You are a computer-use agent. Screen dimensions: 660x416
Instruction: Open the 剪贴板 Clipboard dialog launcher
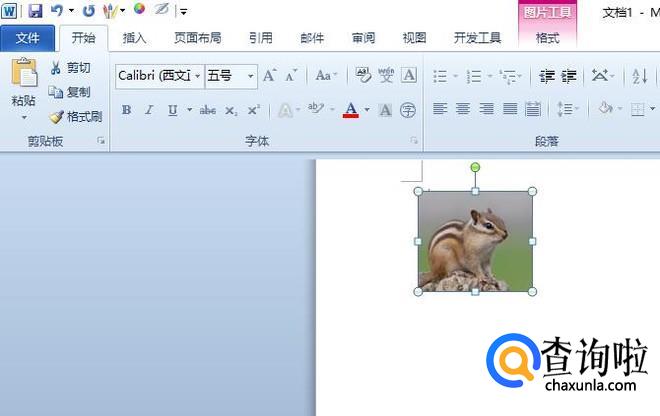click(x=101, y=141)
